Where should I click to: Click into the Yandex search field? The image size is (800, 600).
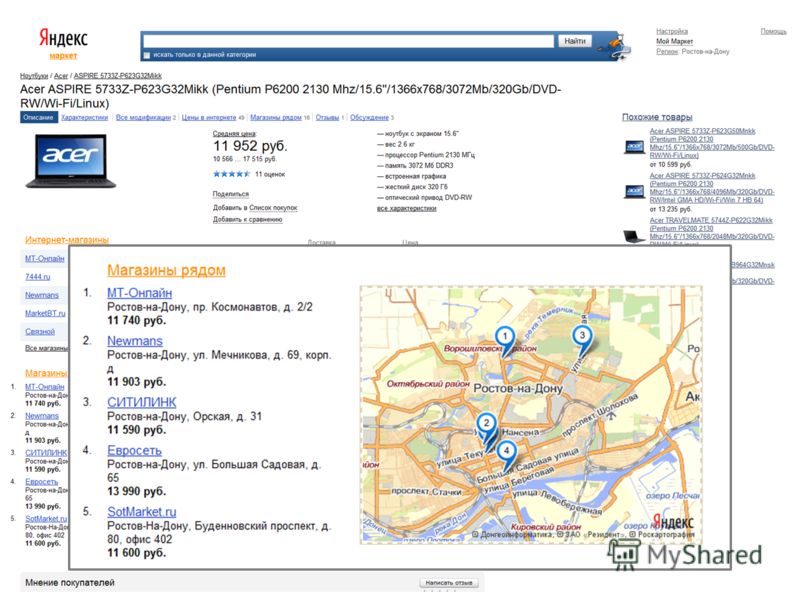click(x=348, y=41)
